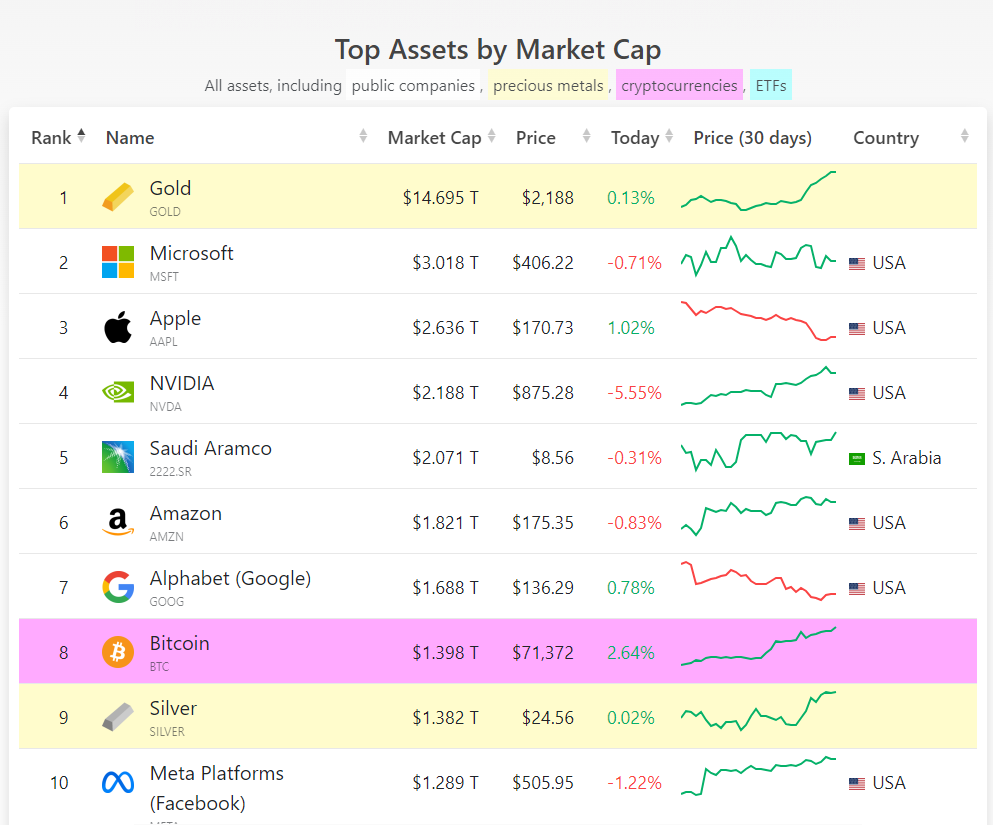This screenshot has height=825, width=993.
Task: Click the Meta Platforms logo icon
Action: [117, 782]
